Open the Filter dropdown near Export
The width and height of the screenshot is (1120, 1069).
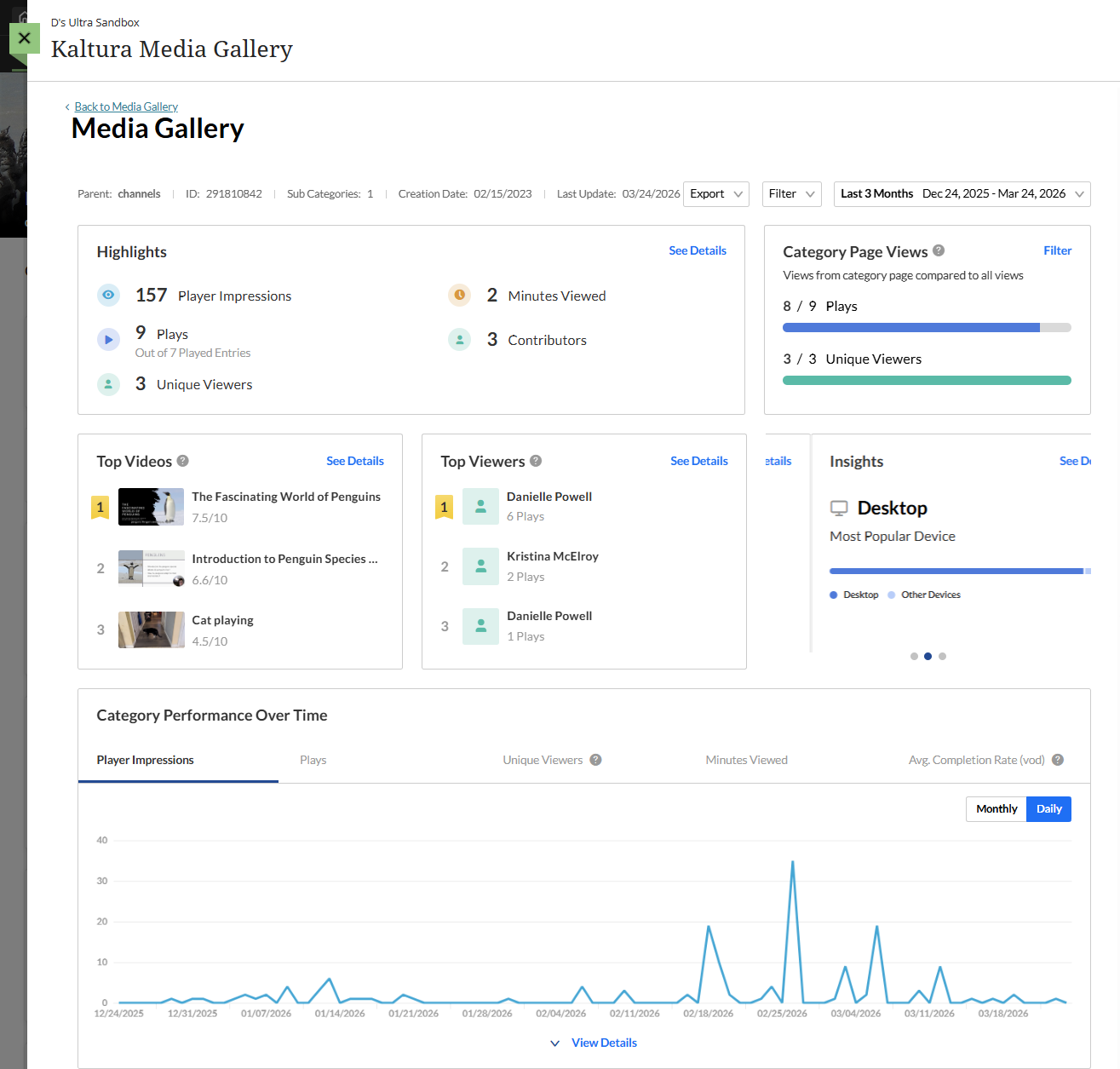[792, 194]
